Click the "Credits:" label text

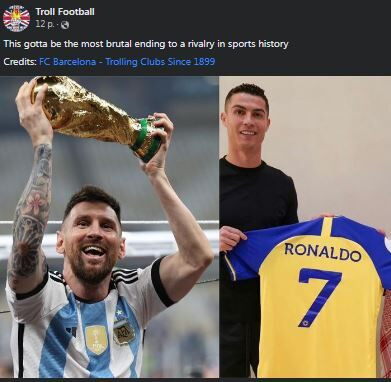tap(20, 62)
